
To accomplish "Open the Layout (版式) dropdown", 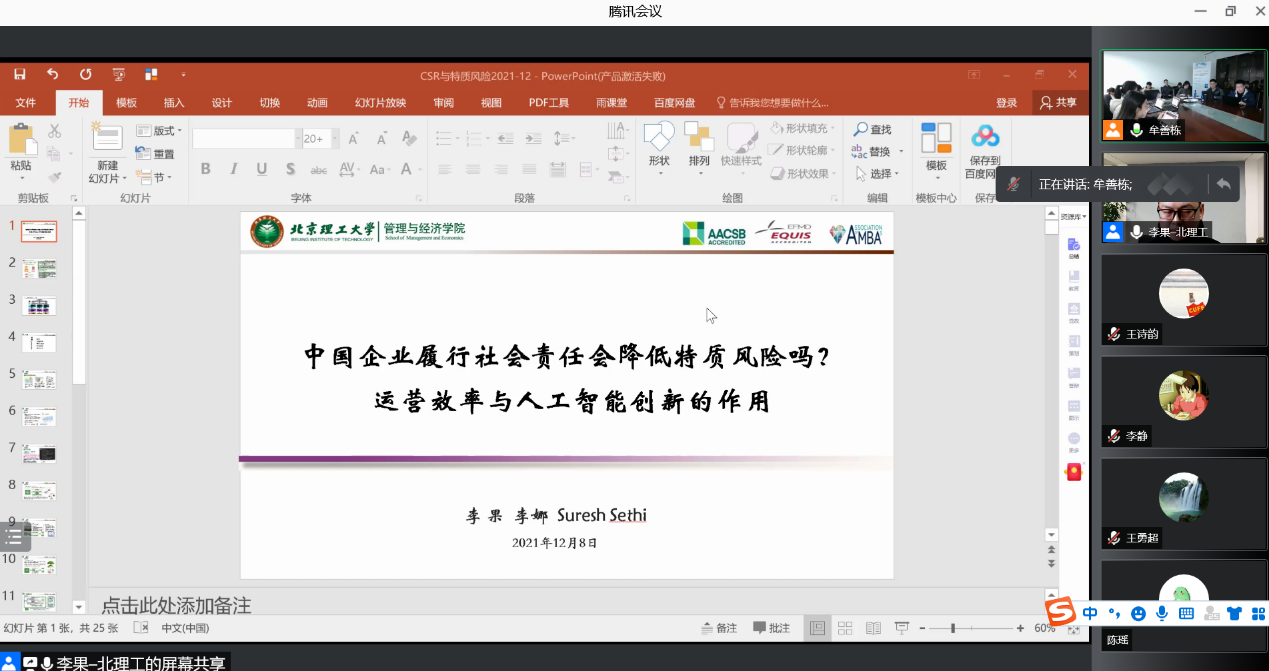I will (x=160, y=131).
